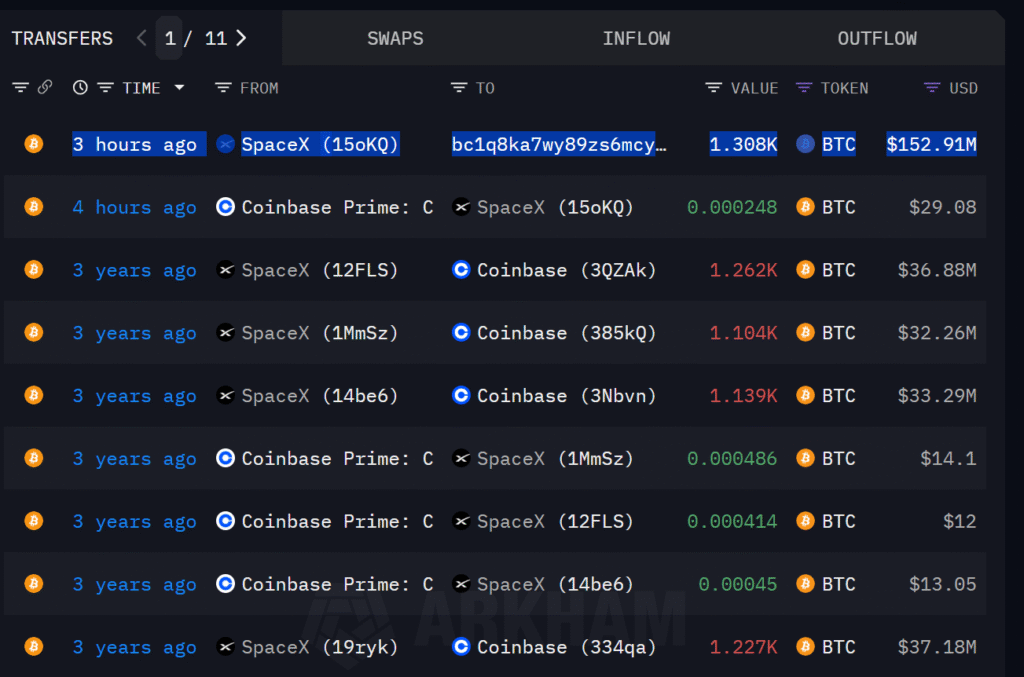
Task: Open SpaceX (12FLS) sender entity
Action: [x=320, y=270]
